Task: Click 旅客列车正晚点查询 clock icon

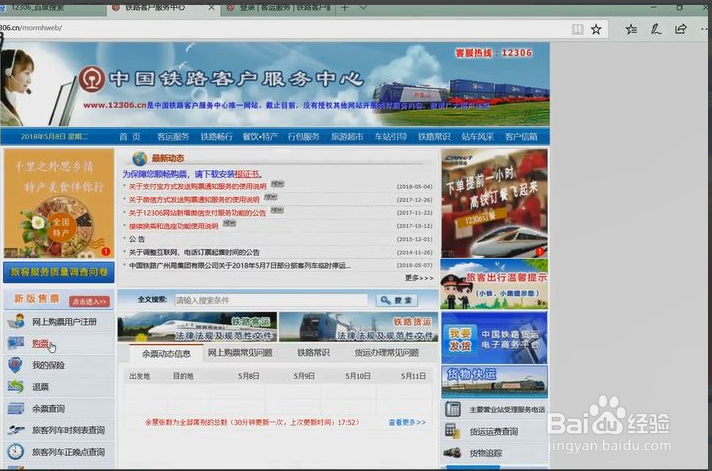Action: [x=15, y=451]
